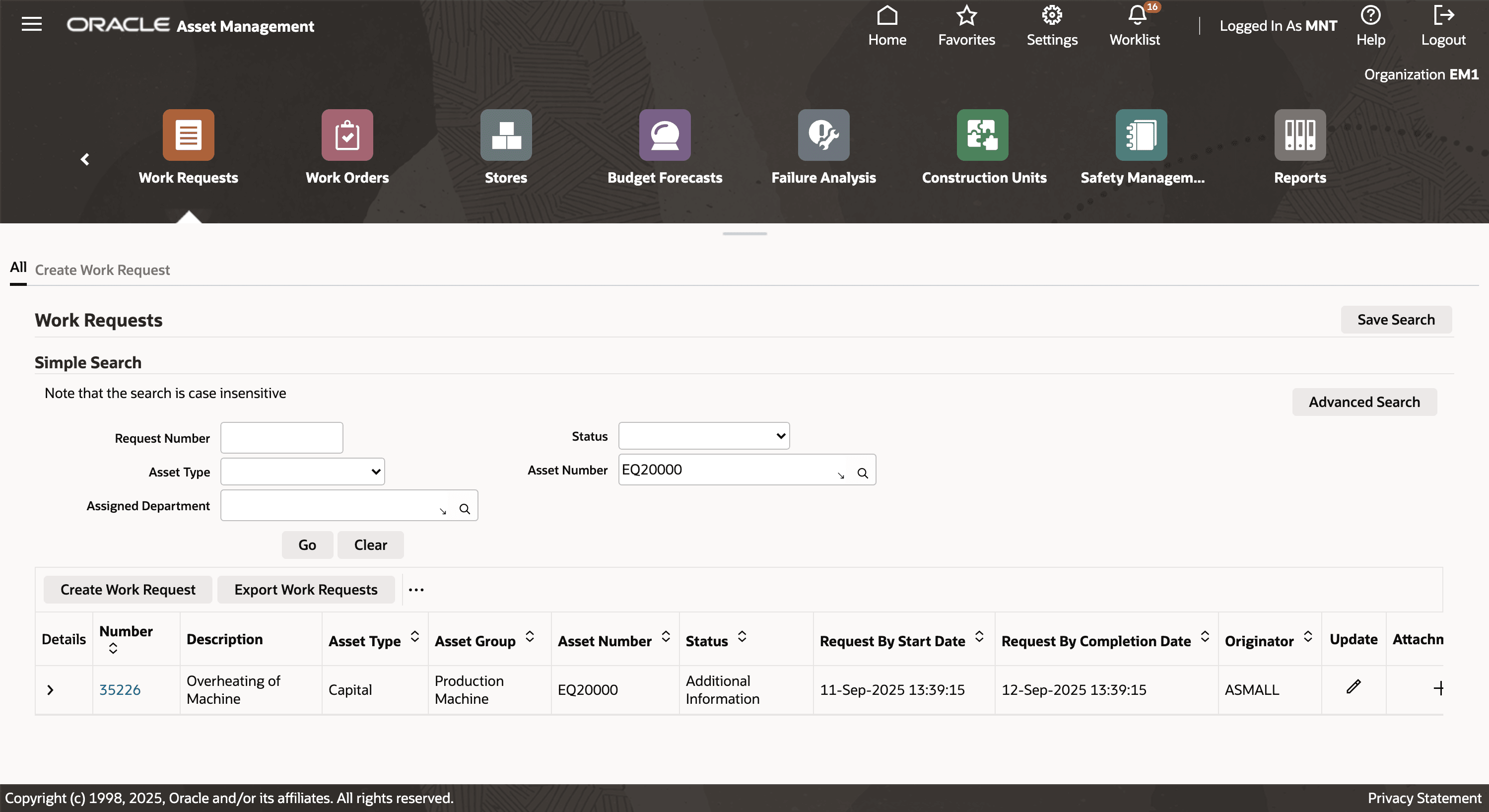
Task: Open the hamburger navigation menu
Action: coord(31,24)
